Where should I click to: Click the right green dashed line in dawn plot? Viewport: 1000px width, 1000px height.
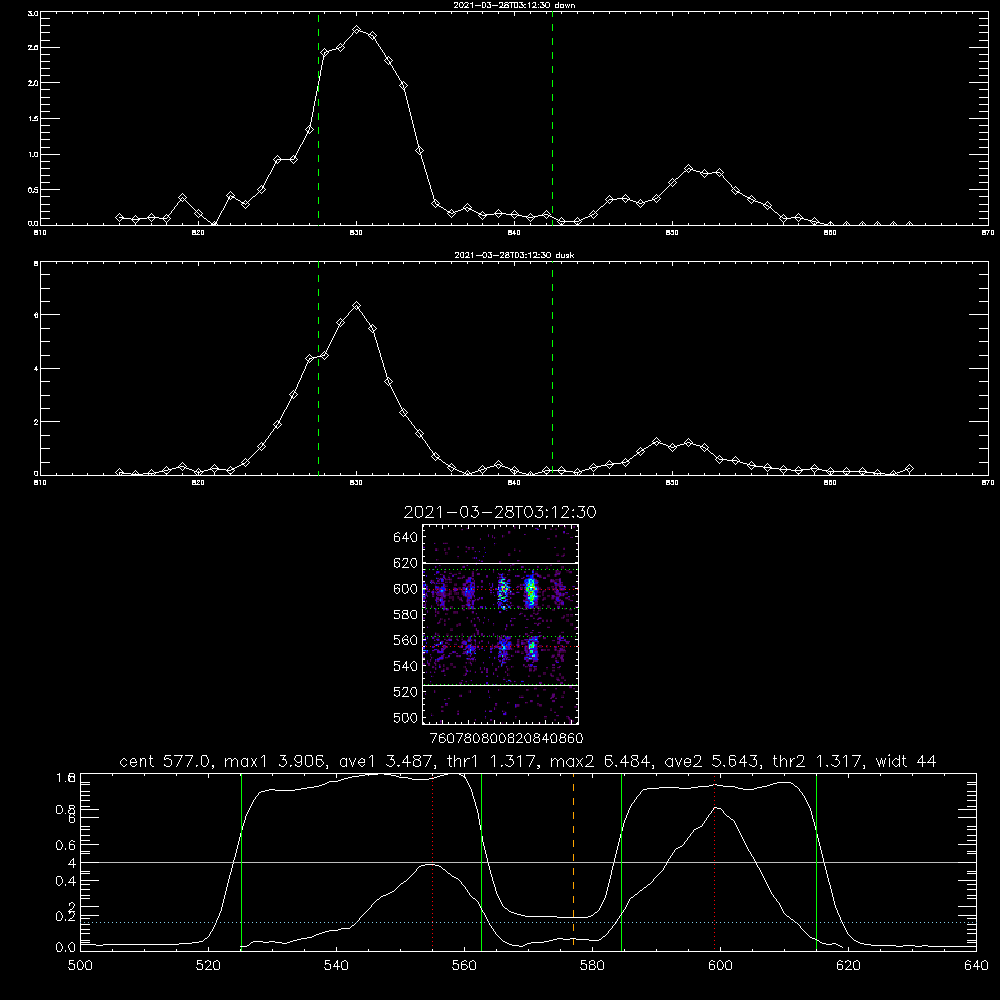pyautogui.click(x=552, y=118)
